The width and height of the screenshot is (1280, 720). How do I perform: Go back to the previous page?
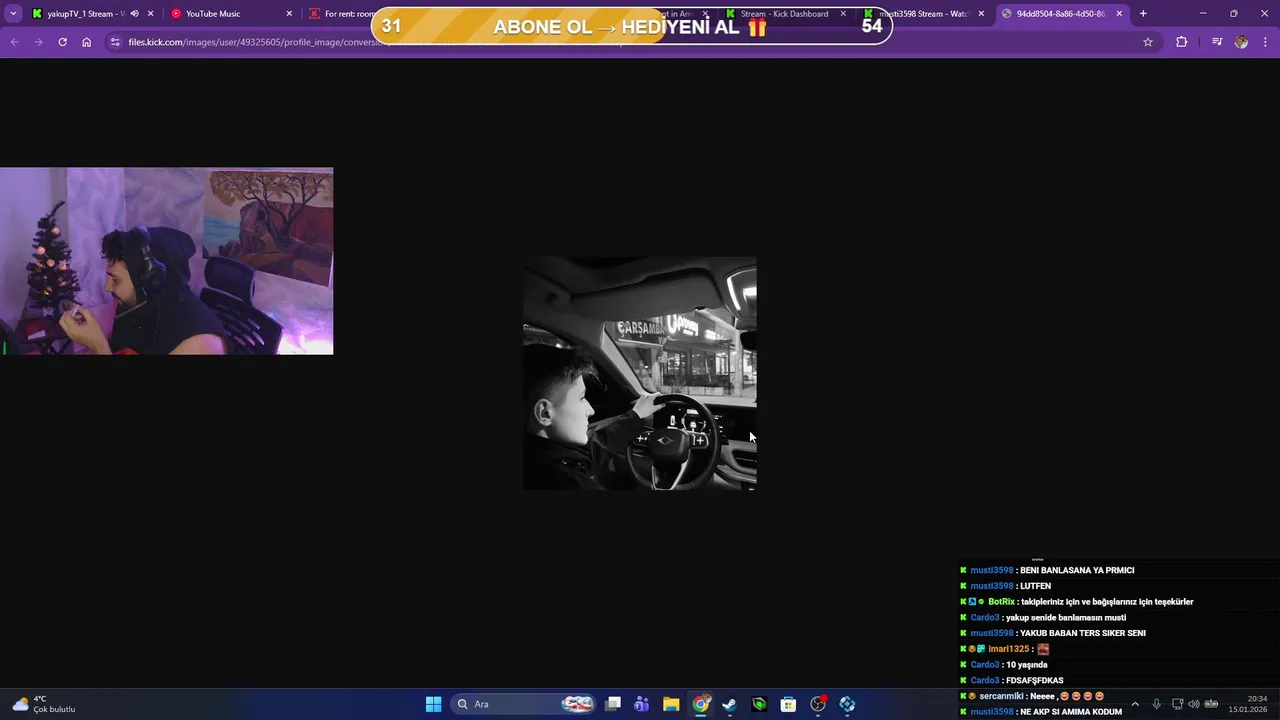pos(14,42)
